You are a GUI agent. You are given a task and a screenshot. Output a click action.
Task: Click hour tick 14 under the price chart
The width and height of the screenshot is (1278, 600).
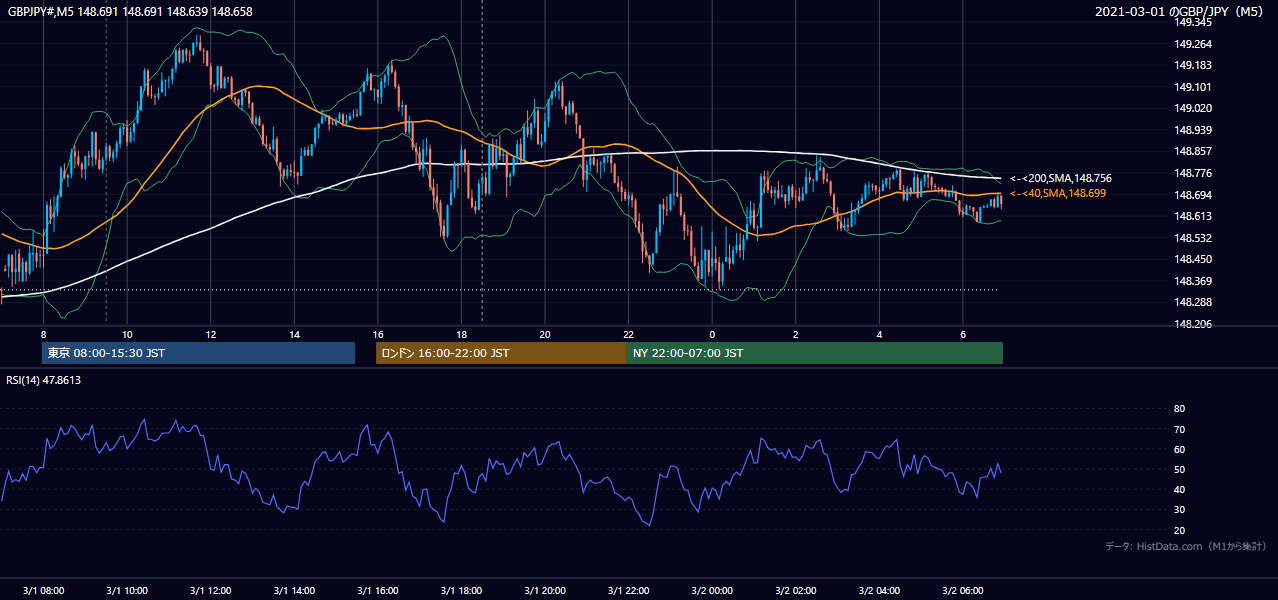[294, 334]
